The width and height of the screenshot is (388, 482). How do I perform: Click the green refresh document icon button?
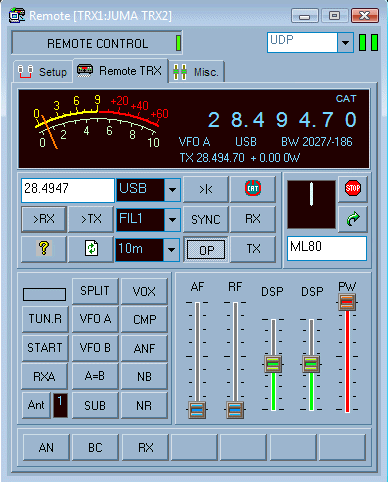[x=91, y=249]
